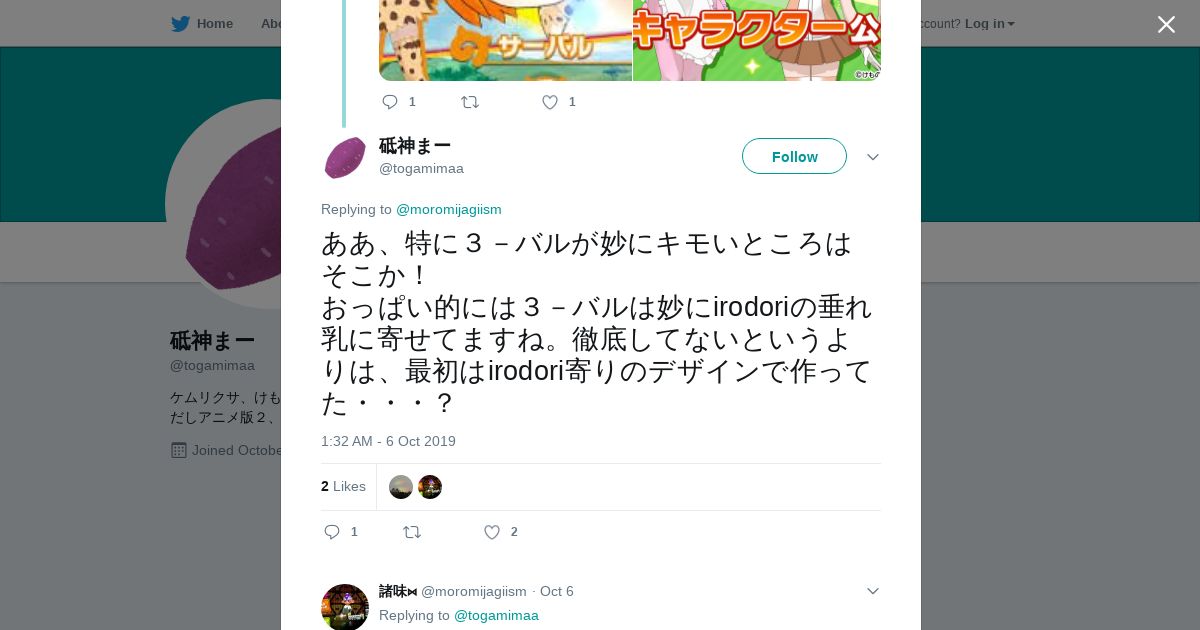This screenshot has height=630, width=1200.
Task: View the 2 Likes list
Action: (x=343, y=486)
